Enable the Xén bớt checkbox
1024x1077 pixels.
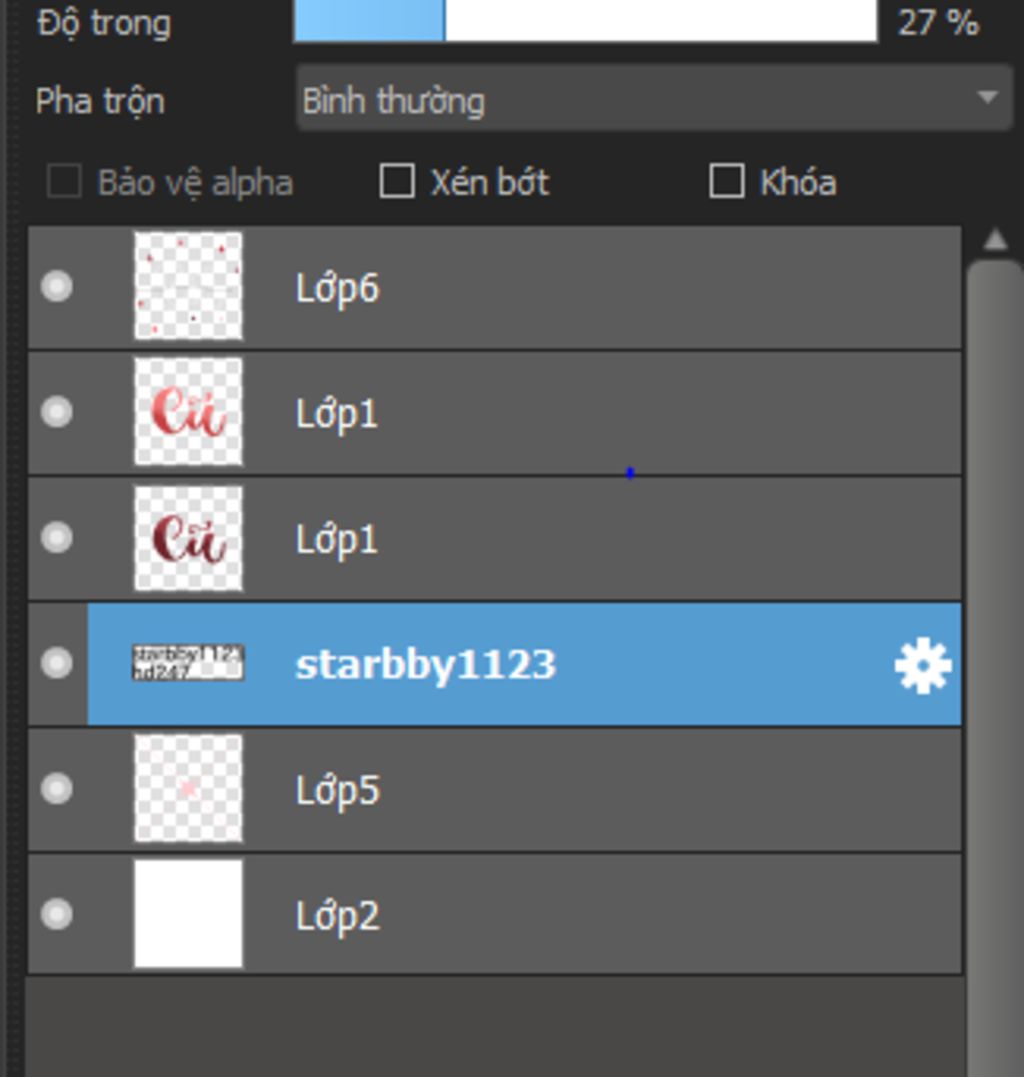(397, 181)
